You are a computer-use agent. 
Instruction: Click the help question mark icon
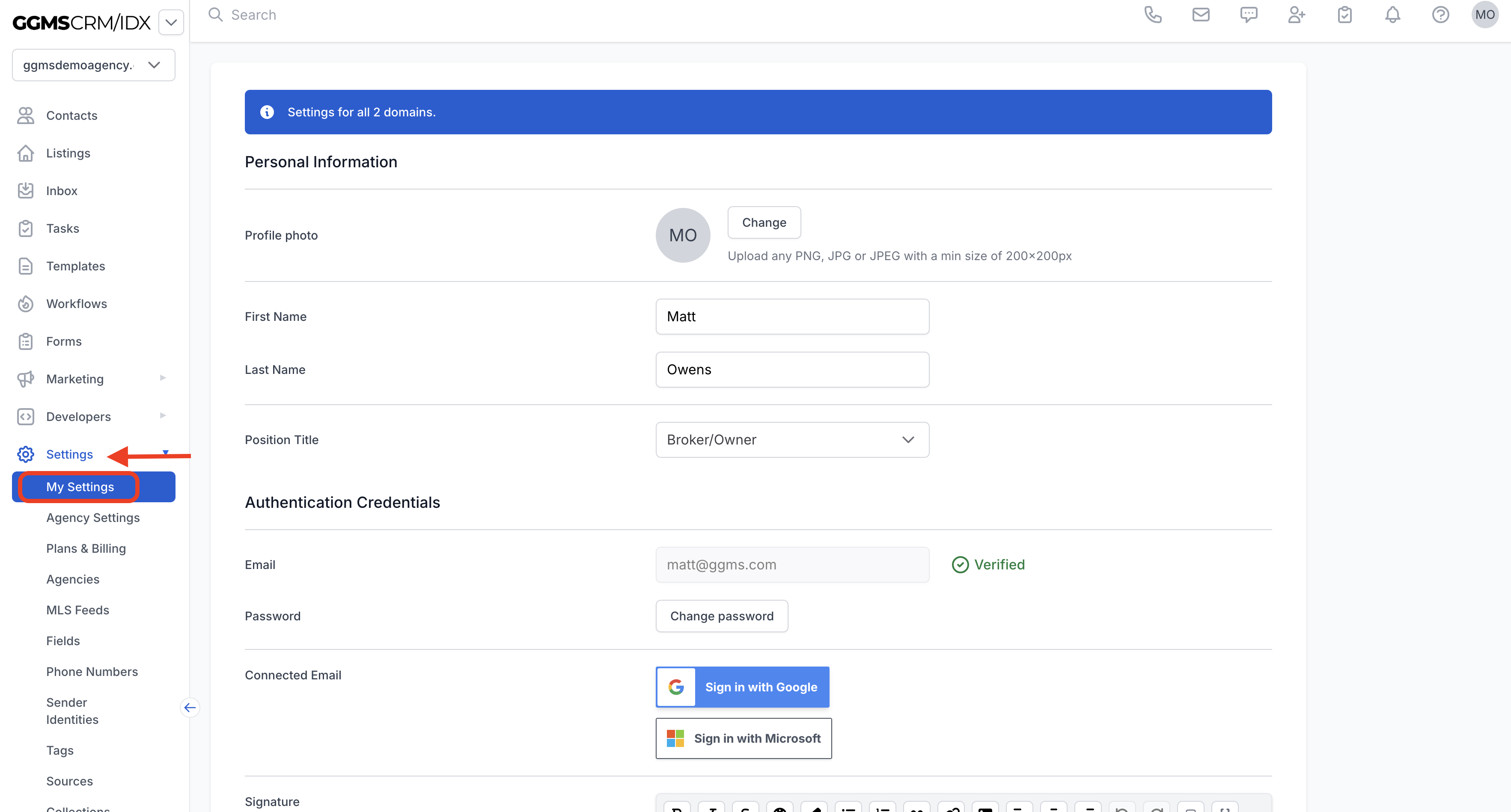pyautogui.click(x=1440, y=15)
